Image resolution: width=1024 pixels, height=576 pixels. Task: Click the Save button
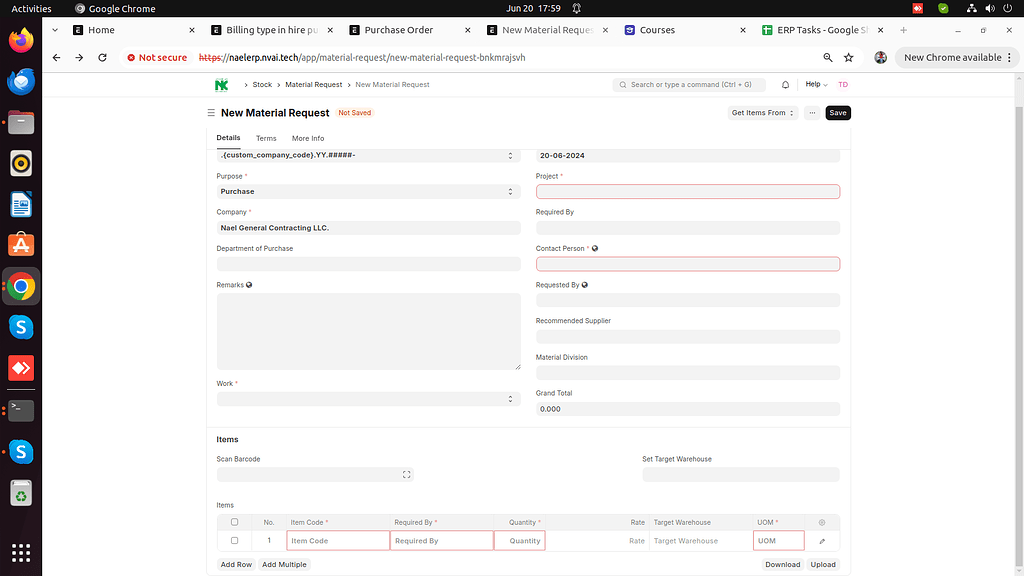(x=838, y=113)
